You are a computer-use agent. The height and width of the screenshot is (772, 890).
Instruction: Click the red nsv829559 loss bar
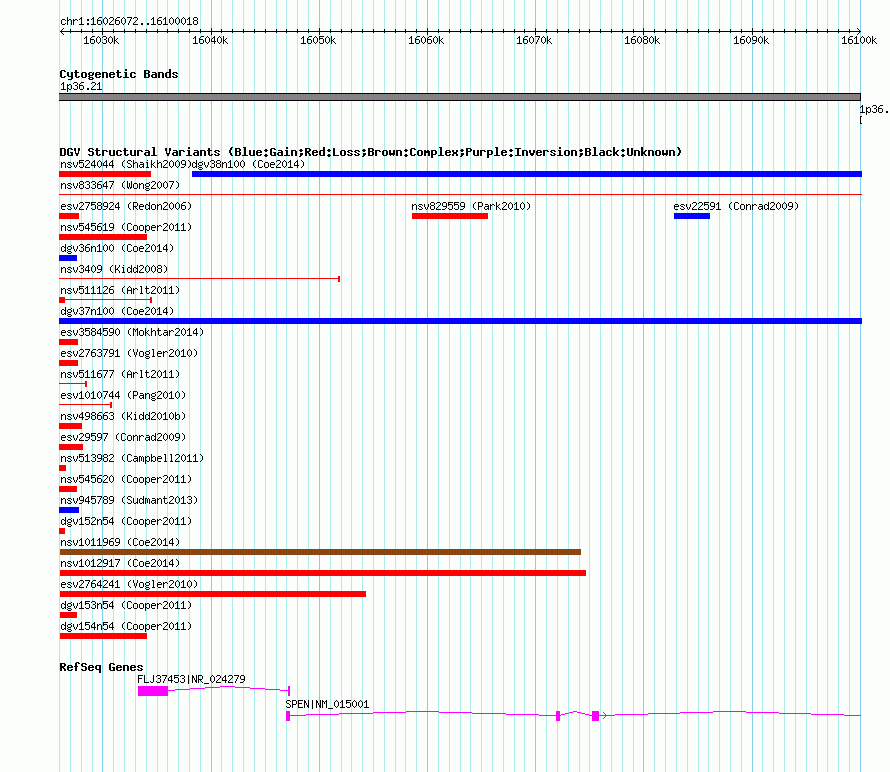450,216
